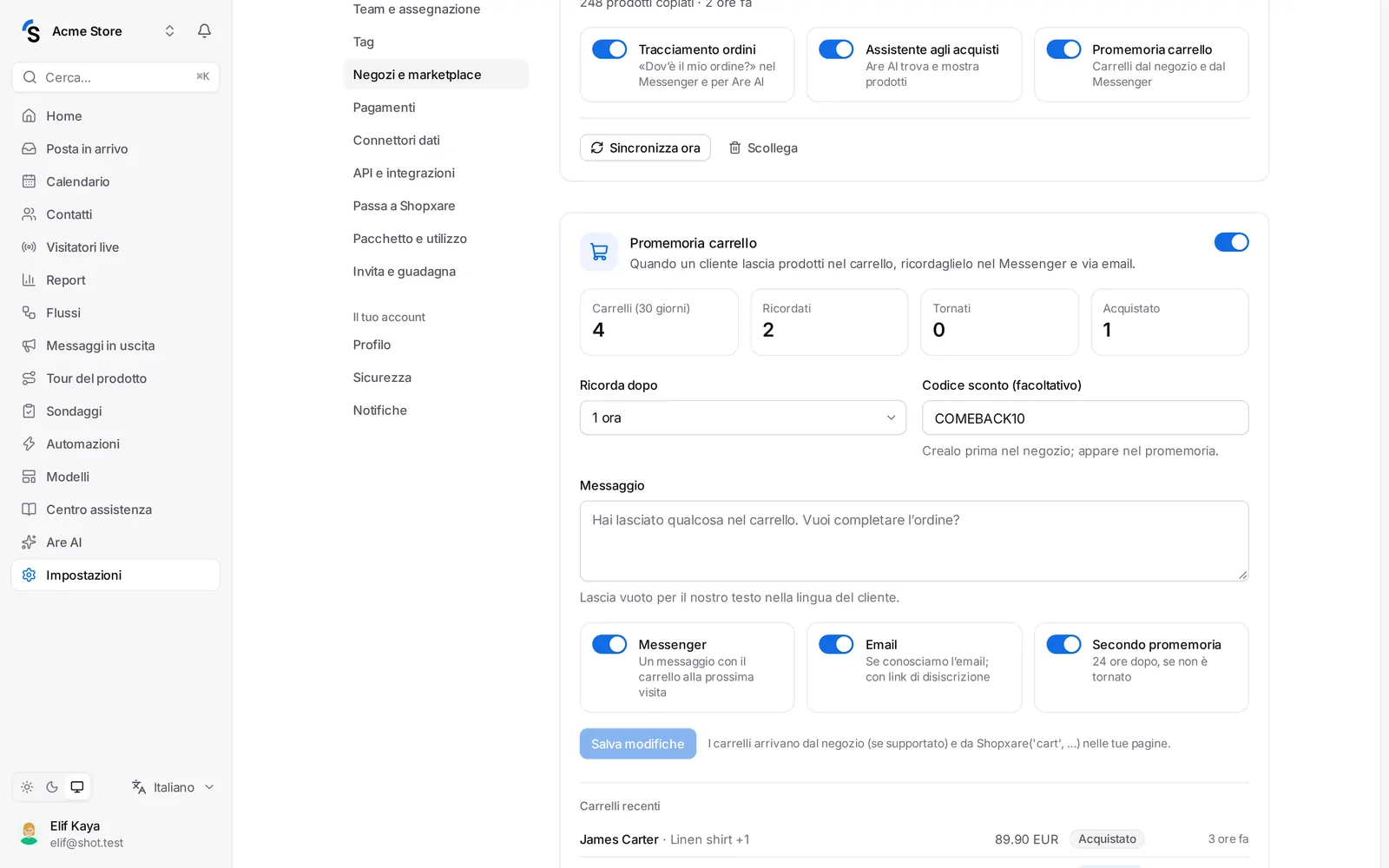The width and height of the screenshot is (1389, 868).
Task: Open Are AI sparkle icon
Action: (x=29, y=542)
